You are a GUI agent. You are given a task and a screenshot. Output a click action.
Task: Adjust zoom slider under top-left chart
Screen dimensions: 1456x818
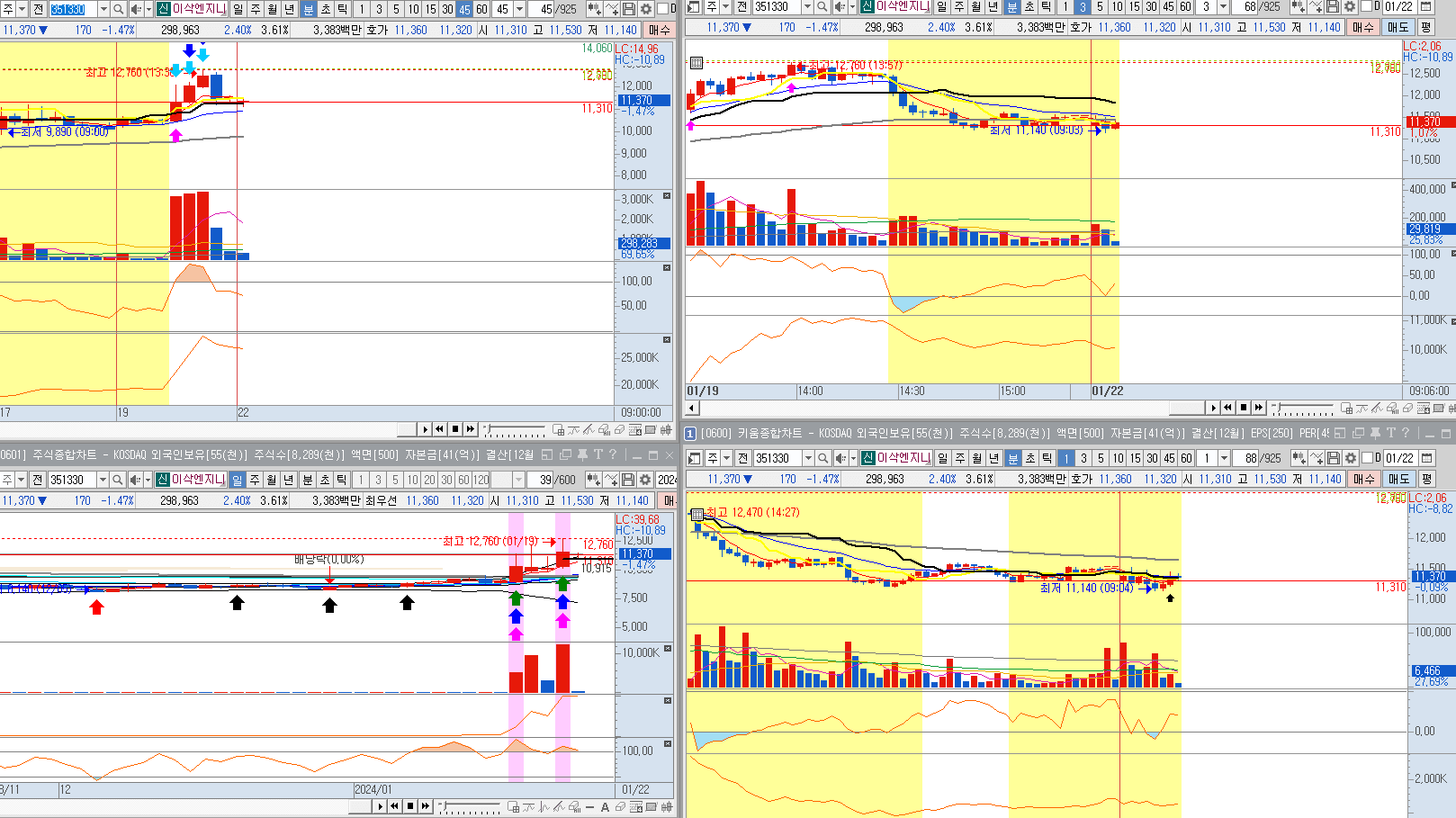point(514,429)
